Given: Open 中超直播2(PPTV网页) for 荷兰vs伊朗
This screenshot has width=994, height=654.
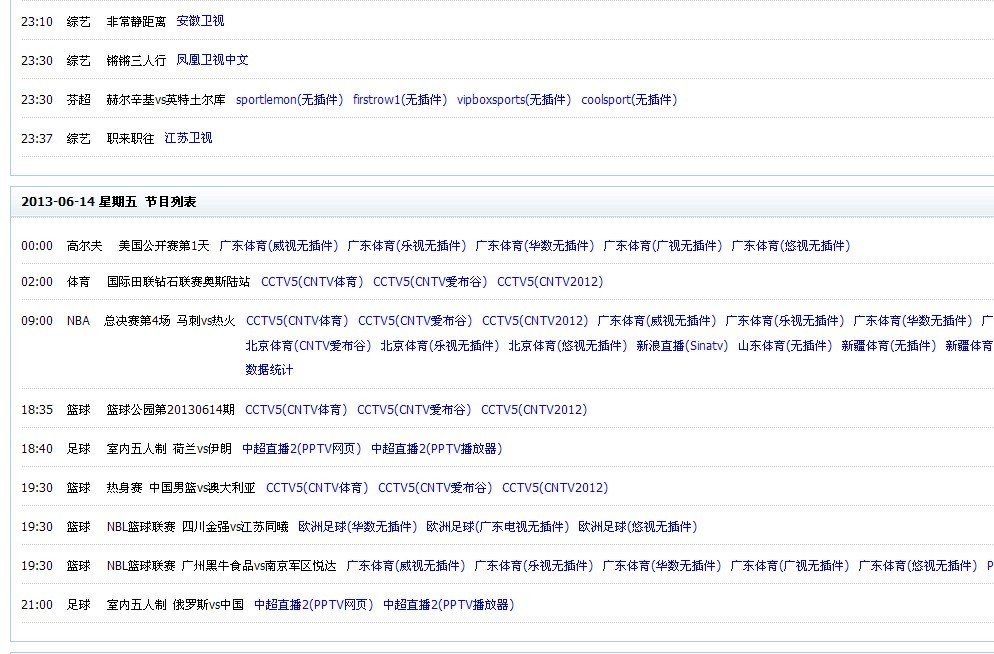Looking at the screenshot, I should 301,448.
